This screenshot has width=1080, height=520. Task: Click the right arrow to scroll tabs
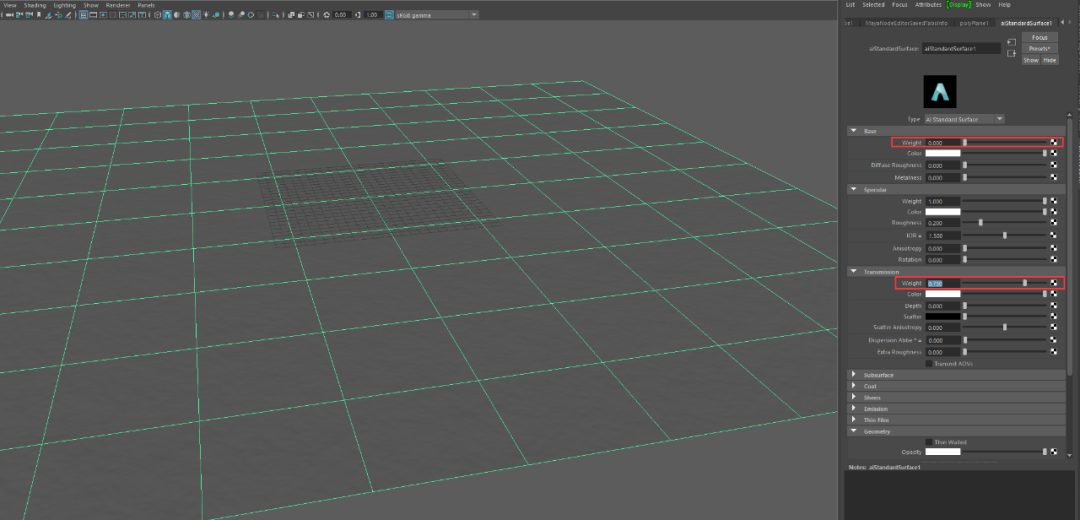pos(1068,23)
